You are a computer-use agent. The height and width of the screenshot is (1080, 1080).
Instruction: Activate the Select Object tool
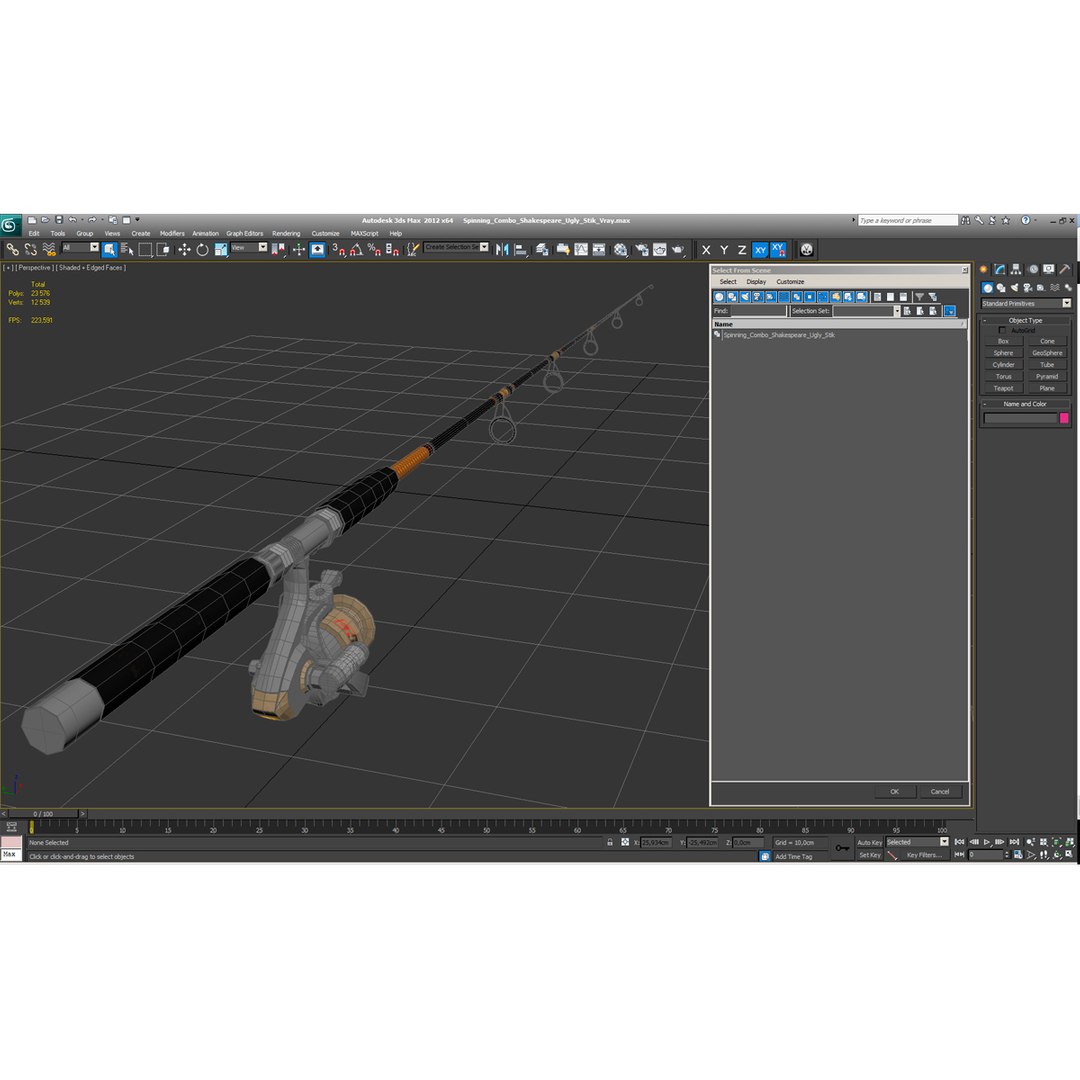pyautogui.click(x=109, y=249)
